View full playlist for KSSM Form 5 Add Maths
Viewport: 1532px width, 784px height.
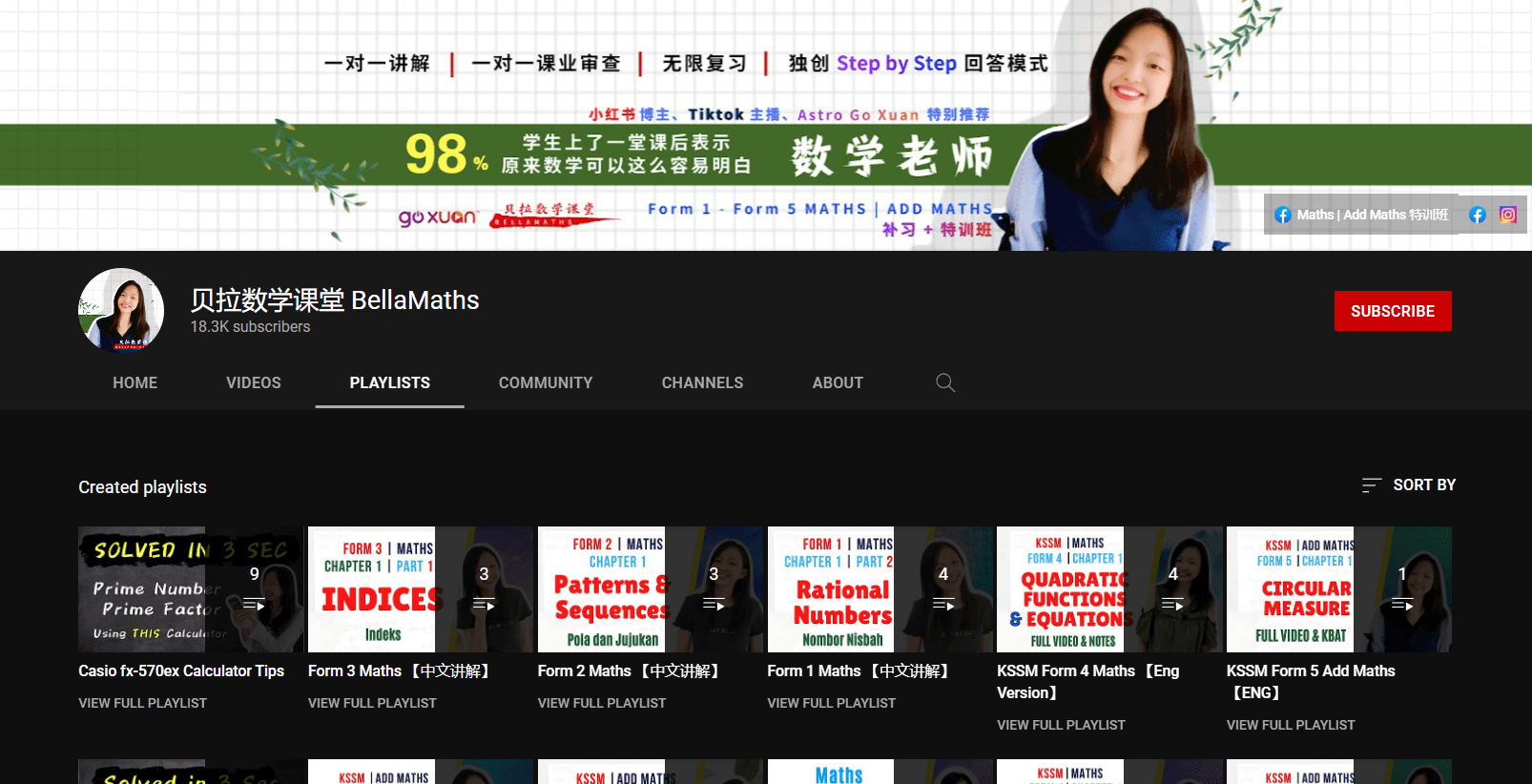(1291, 725)
